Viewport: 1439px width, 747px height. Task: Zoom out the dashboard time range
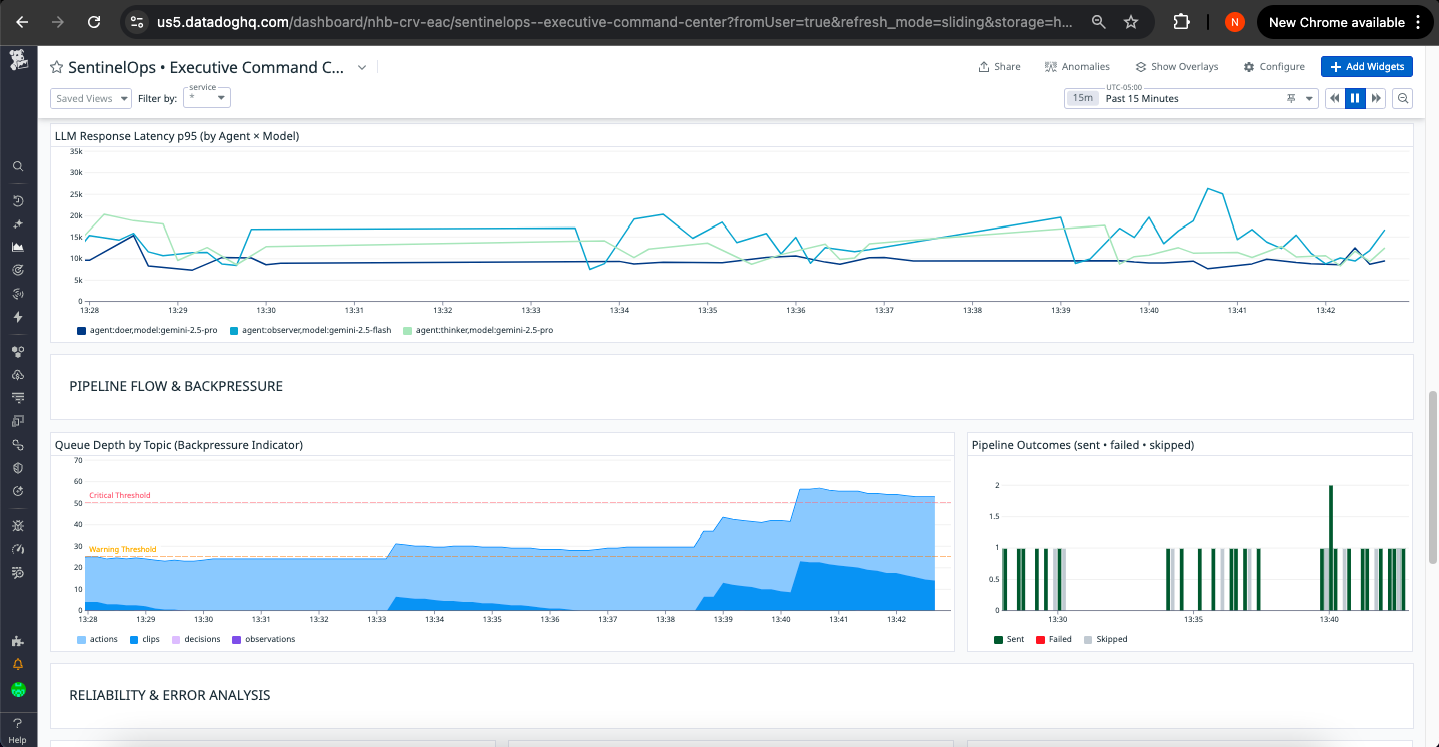[1403, 97]
